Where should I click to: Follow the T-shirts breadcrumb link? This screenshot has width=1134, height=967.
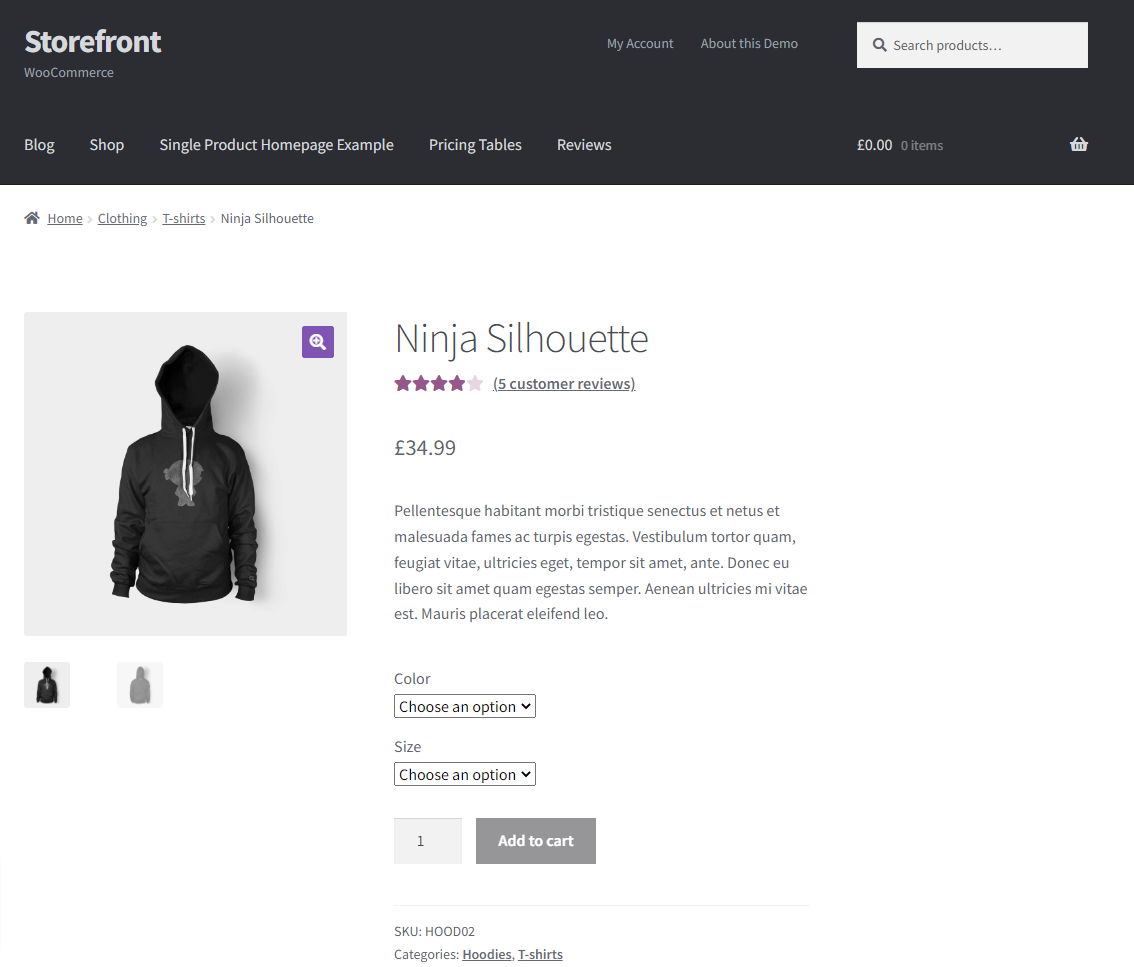pyautogui.click(x=184, y=217)
